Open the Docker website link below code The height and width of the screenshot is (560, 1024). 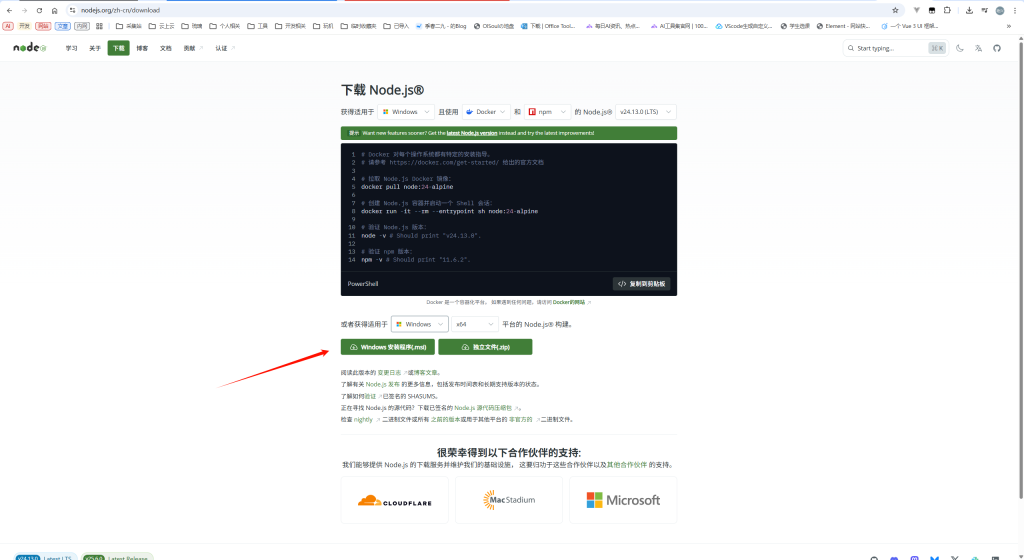[569, 302]
